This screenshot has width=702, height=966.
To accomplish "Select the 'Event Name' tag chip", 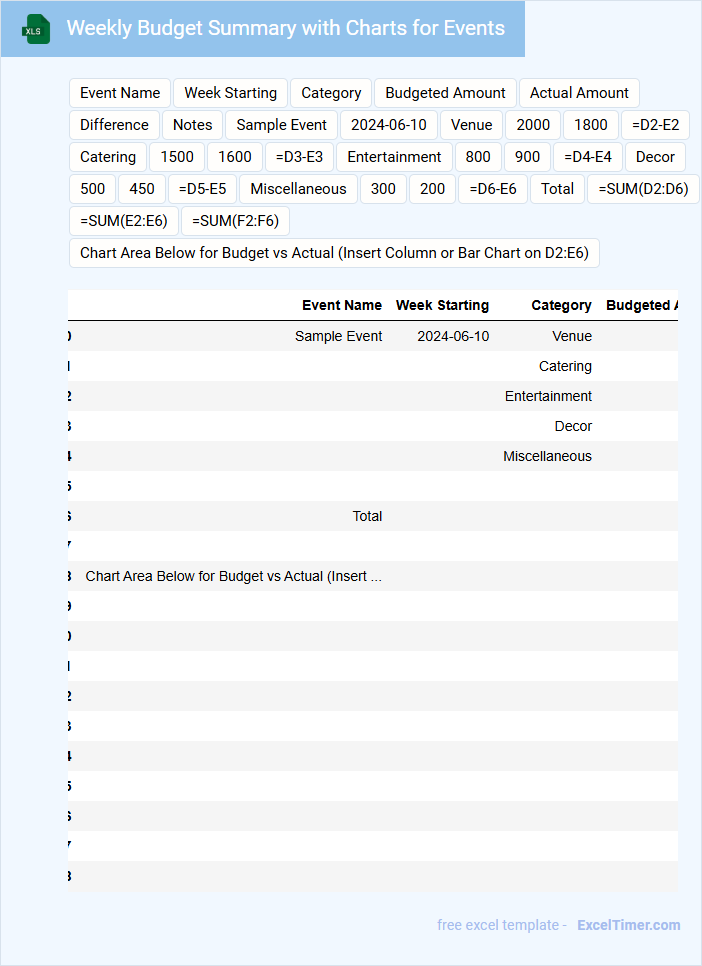I will tap(120, 93).
